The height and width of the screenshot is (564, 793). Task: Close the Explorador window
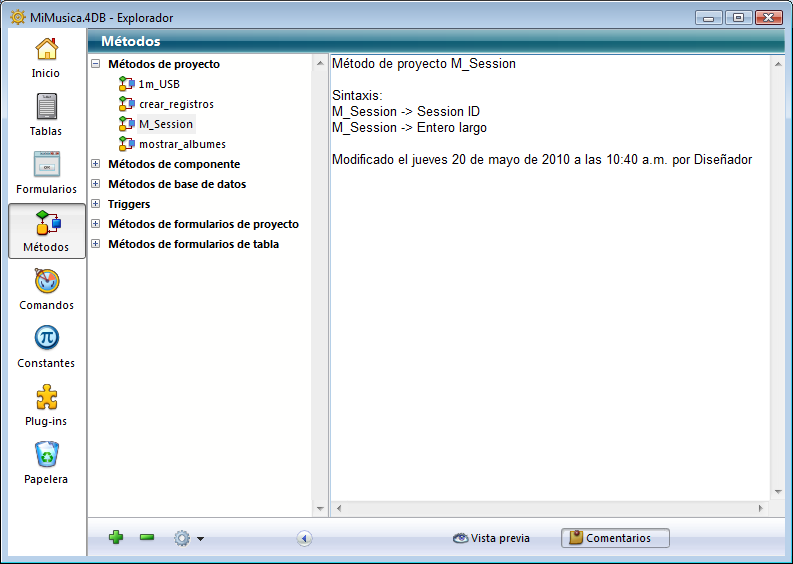pos(769,18)
